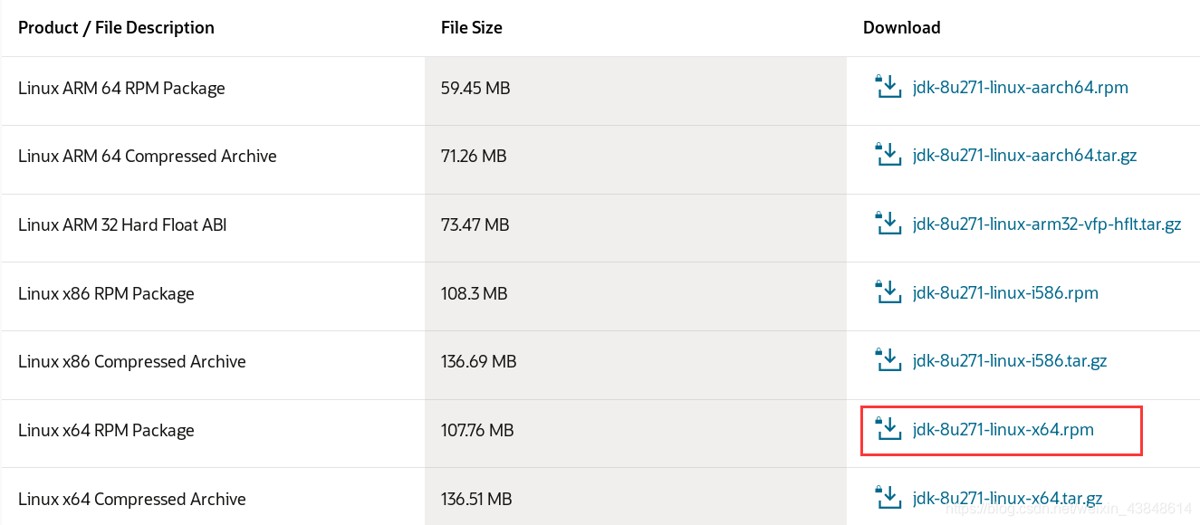Open jdk-8u271-linux-aarch64.rpm link

[x=1020, y=87]
